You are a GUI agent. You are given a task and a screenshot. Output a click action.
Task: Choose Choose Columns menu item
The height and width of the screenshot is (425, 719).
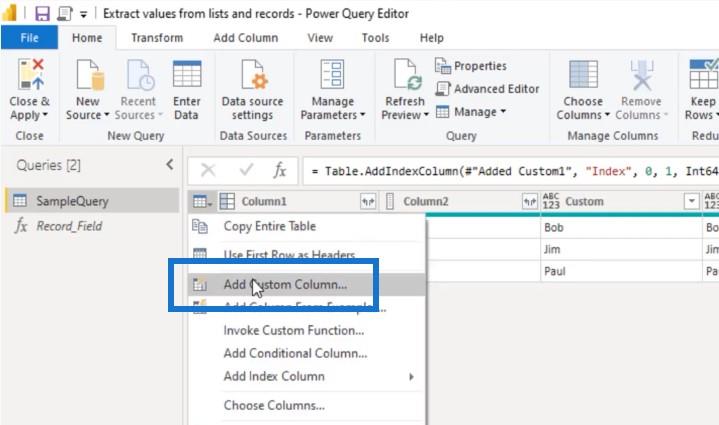pyautogui.click(x=307, y=405)
